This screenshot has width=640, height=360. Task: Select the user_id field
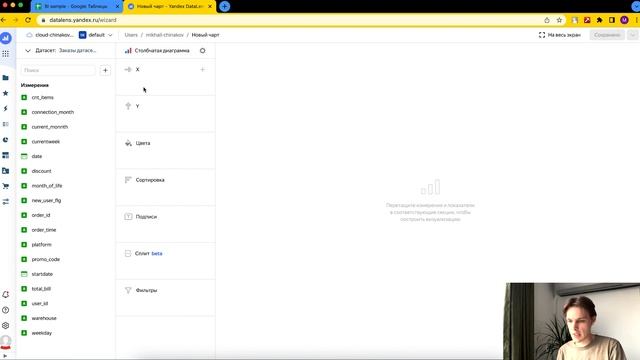40,303
